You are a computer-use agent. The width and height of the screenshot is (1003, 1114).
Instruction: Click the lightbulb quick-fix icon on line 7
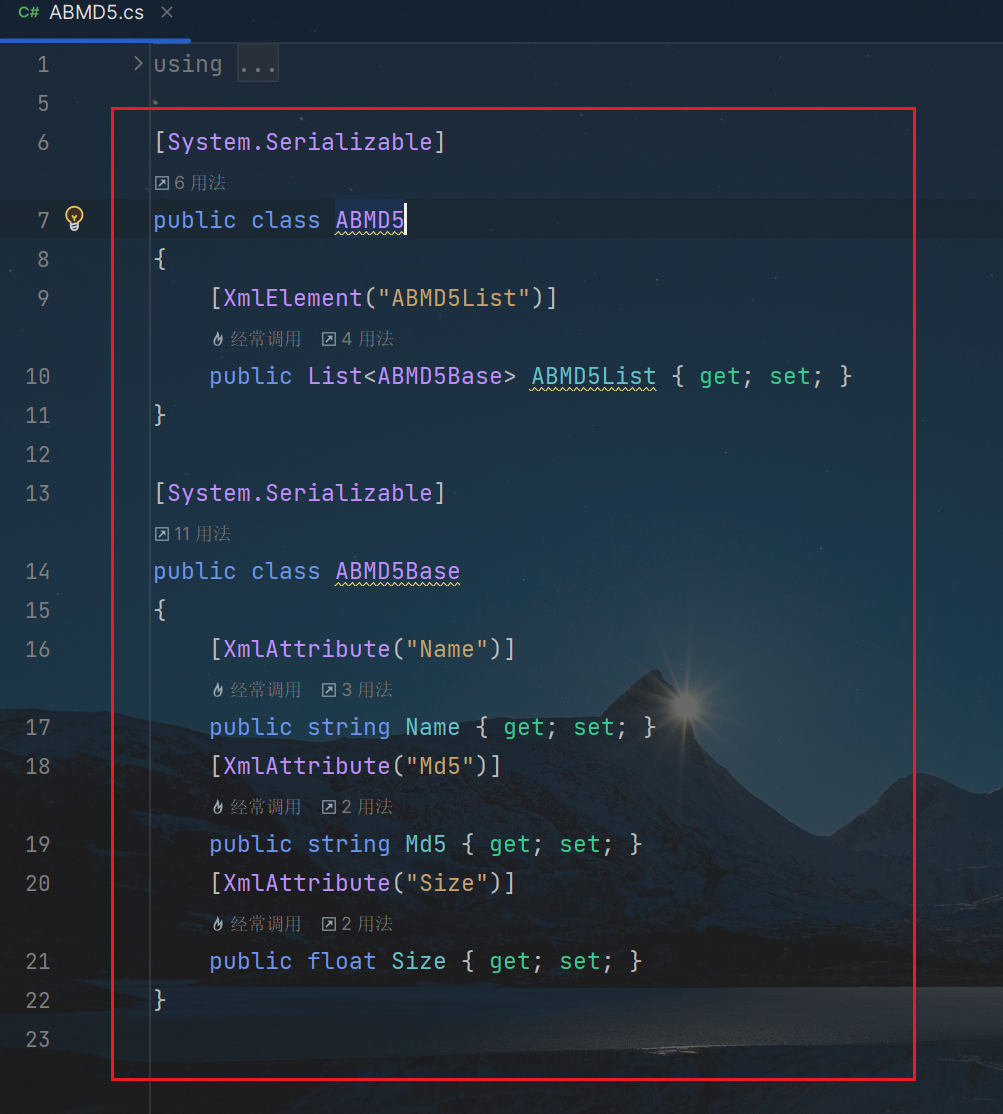75,218
